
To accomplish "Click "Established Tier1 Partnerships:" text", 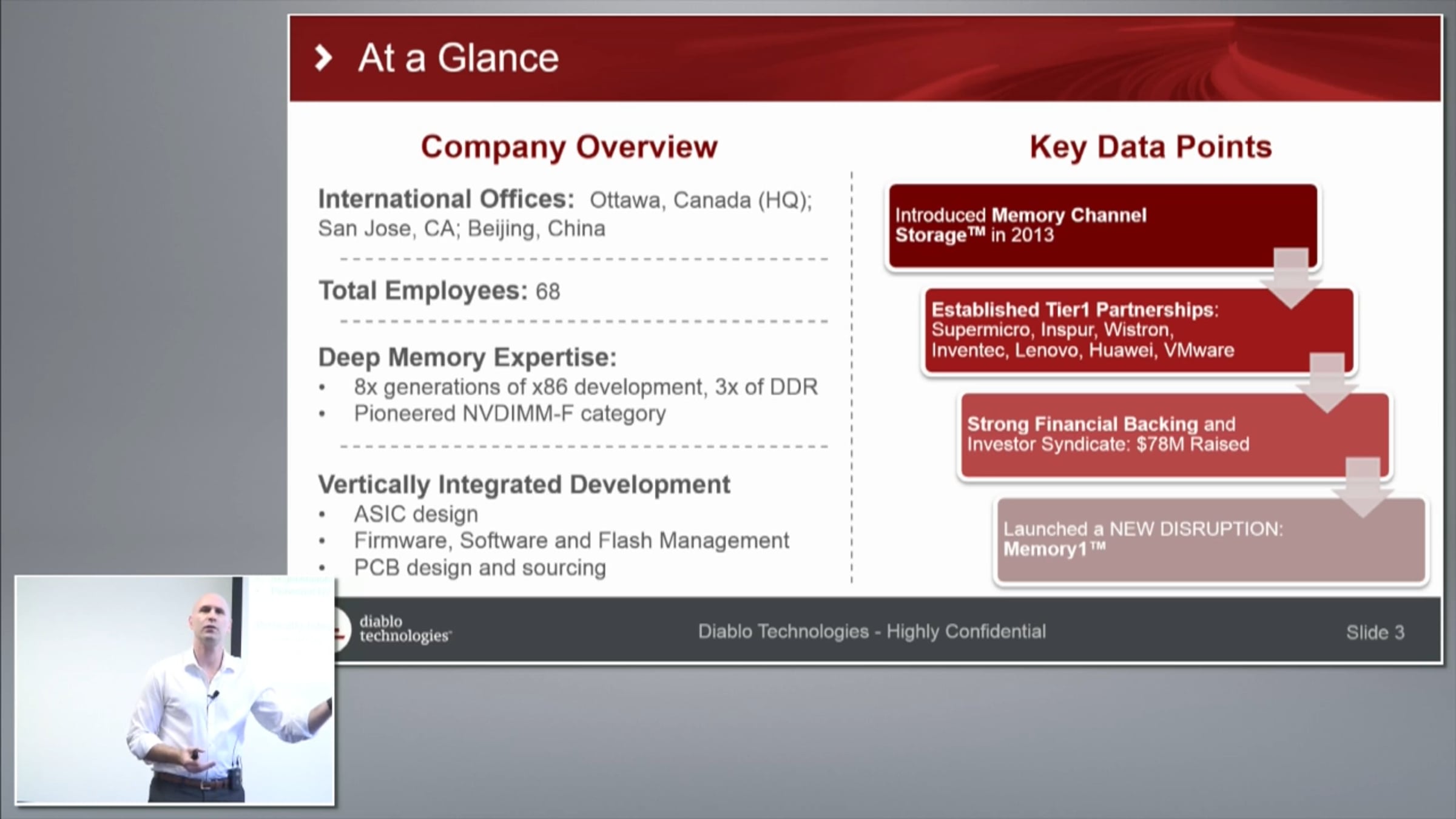I will tap(1075, 310).
